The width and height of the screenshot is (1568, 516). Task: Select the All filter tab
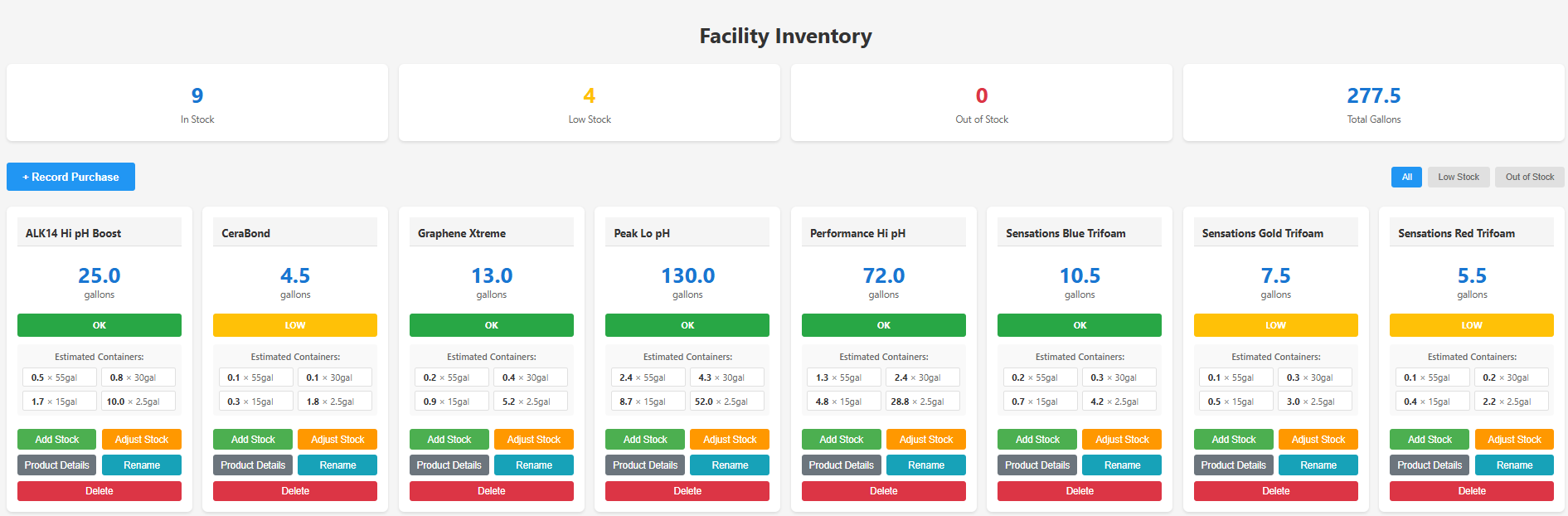1406,177
